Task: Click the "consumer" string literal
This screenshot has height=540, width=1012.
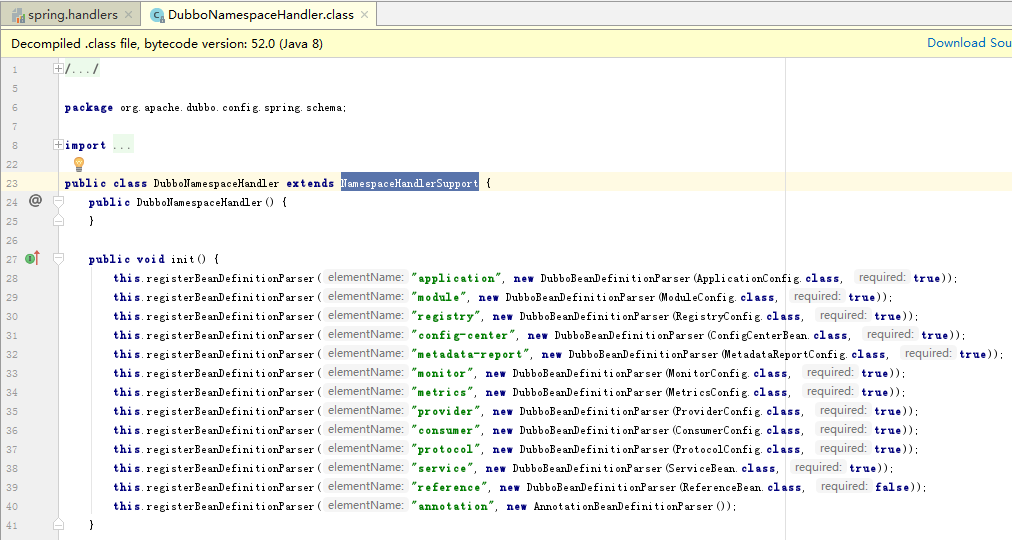Action: pos(446,430)
